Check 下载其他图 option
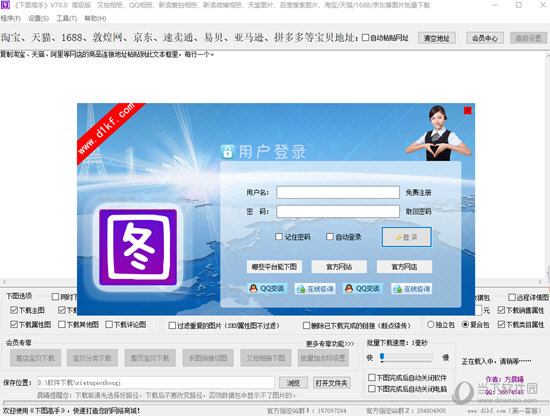550x416 pixels. (x=62, y=324)
